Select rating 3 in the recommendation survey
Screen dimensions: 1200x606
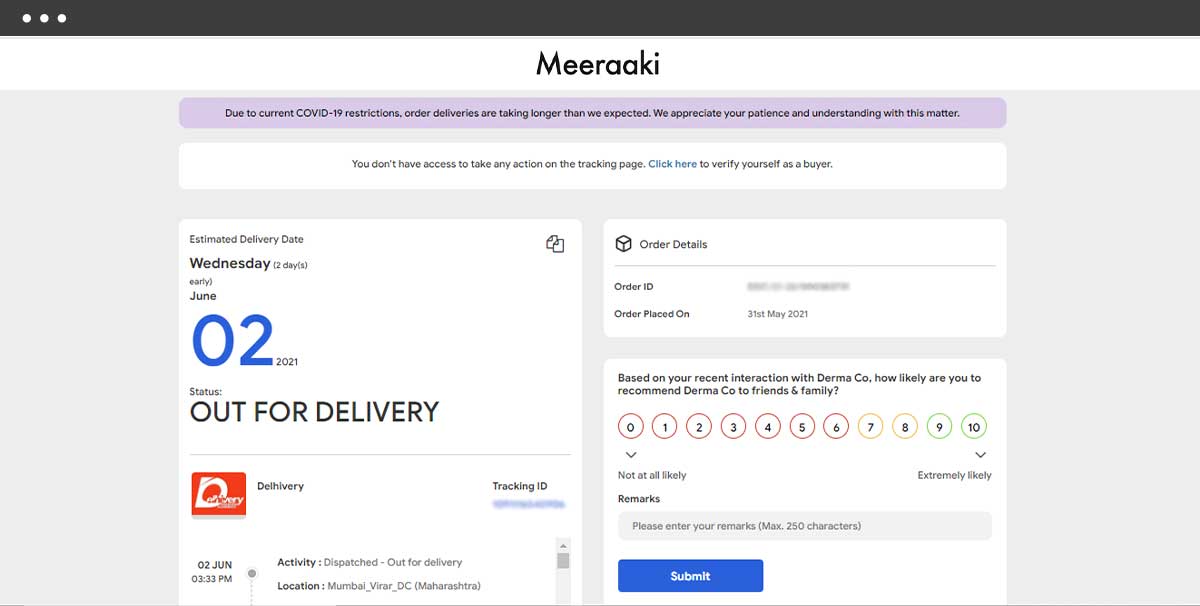click(733, 427)
